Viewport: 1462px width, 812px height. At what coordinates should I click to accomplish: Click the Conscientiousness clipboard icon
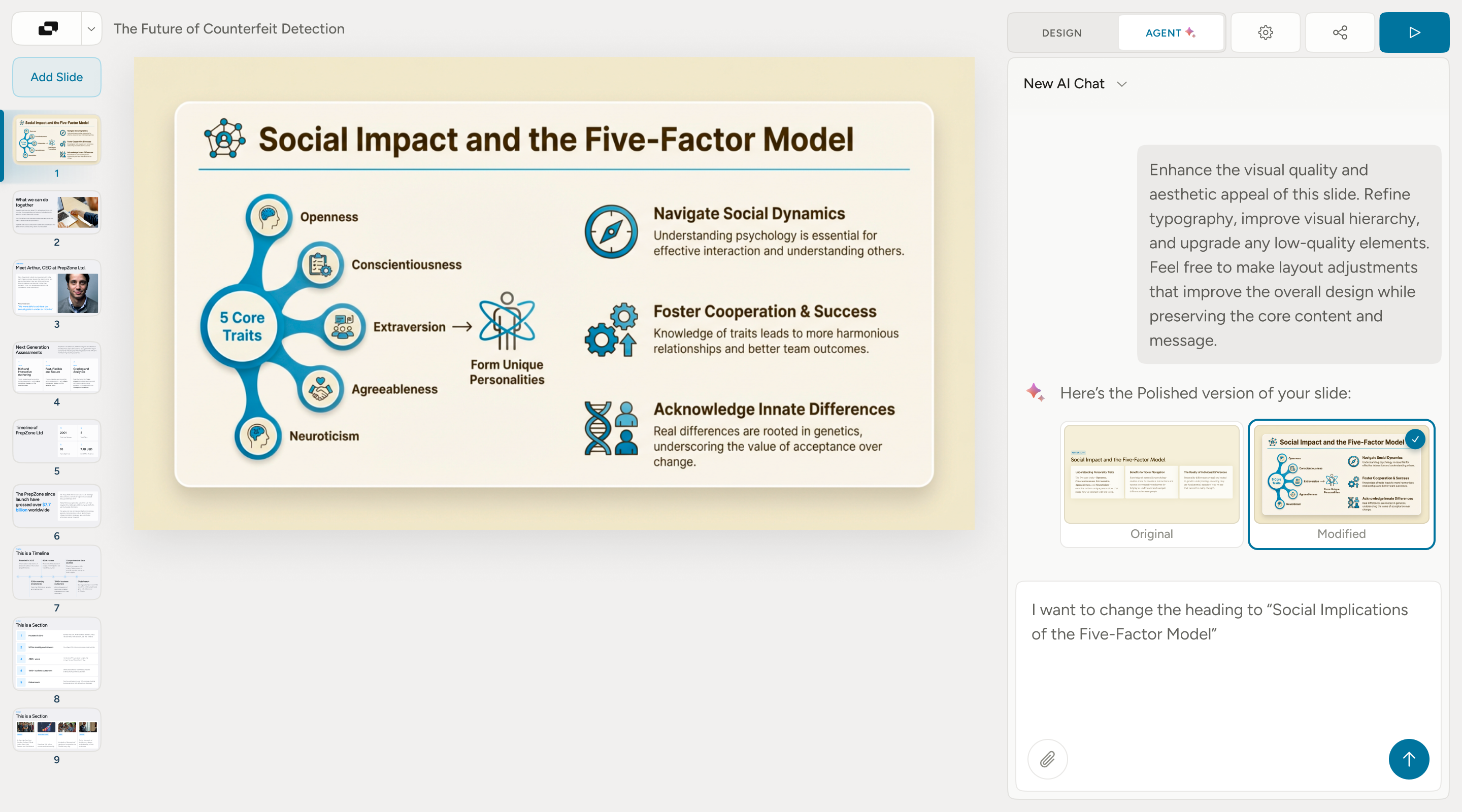coord(320,264)
